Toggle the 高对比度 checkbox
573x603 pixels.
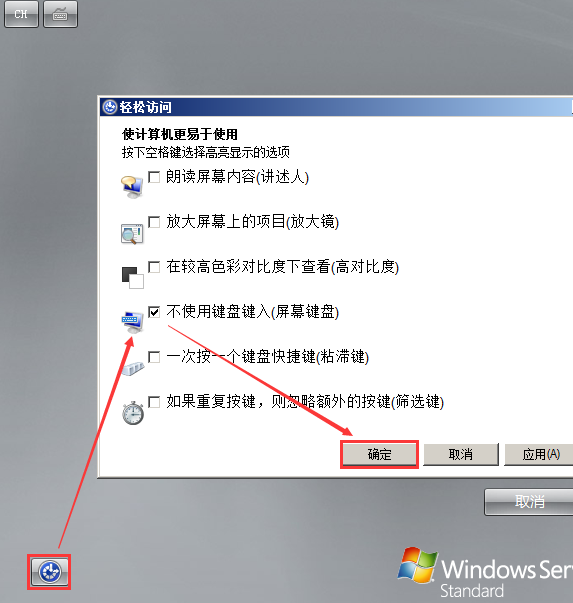coord(154,267)
